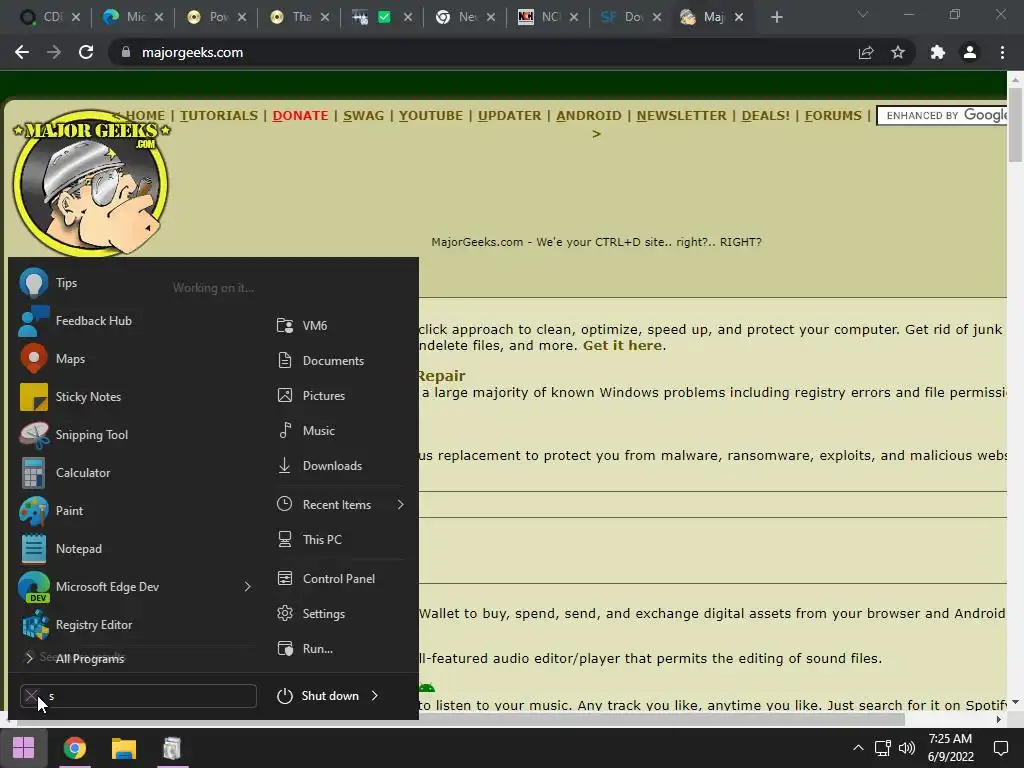
Task: Open Chrome tab search dropdown
Action: [863, 14]
